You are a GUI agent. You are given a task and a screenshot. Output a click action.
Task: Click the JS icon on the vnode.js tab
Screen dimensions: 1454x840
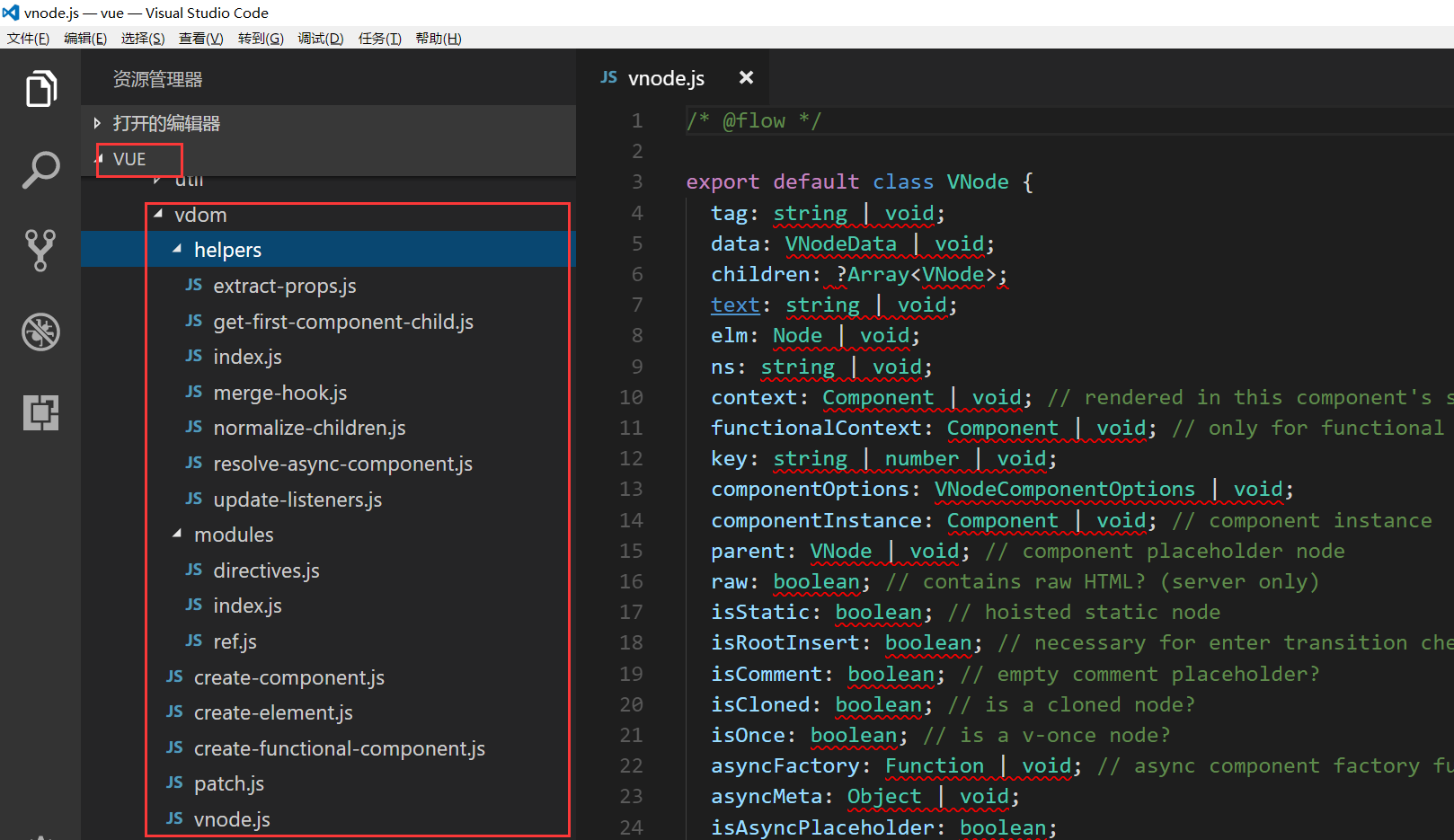pyautogui.click(x=609, y=77)
